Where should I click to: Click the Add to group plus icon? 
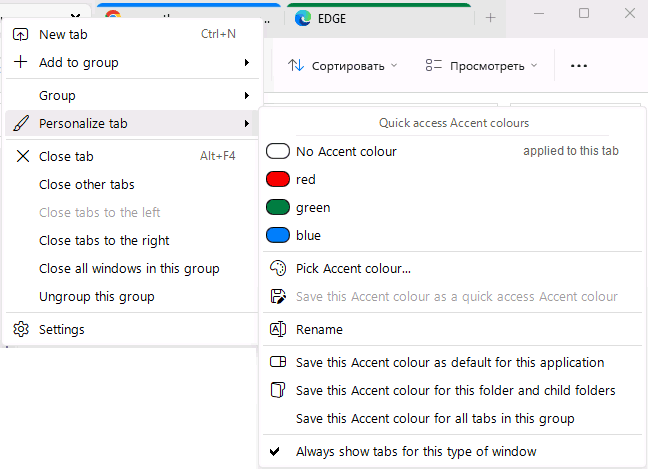click(21, 62)
